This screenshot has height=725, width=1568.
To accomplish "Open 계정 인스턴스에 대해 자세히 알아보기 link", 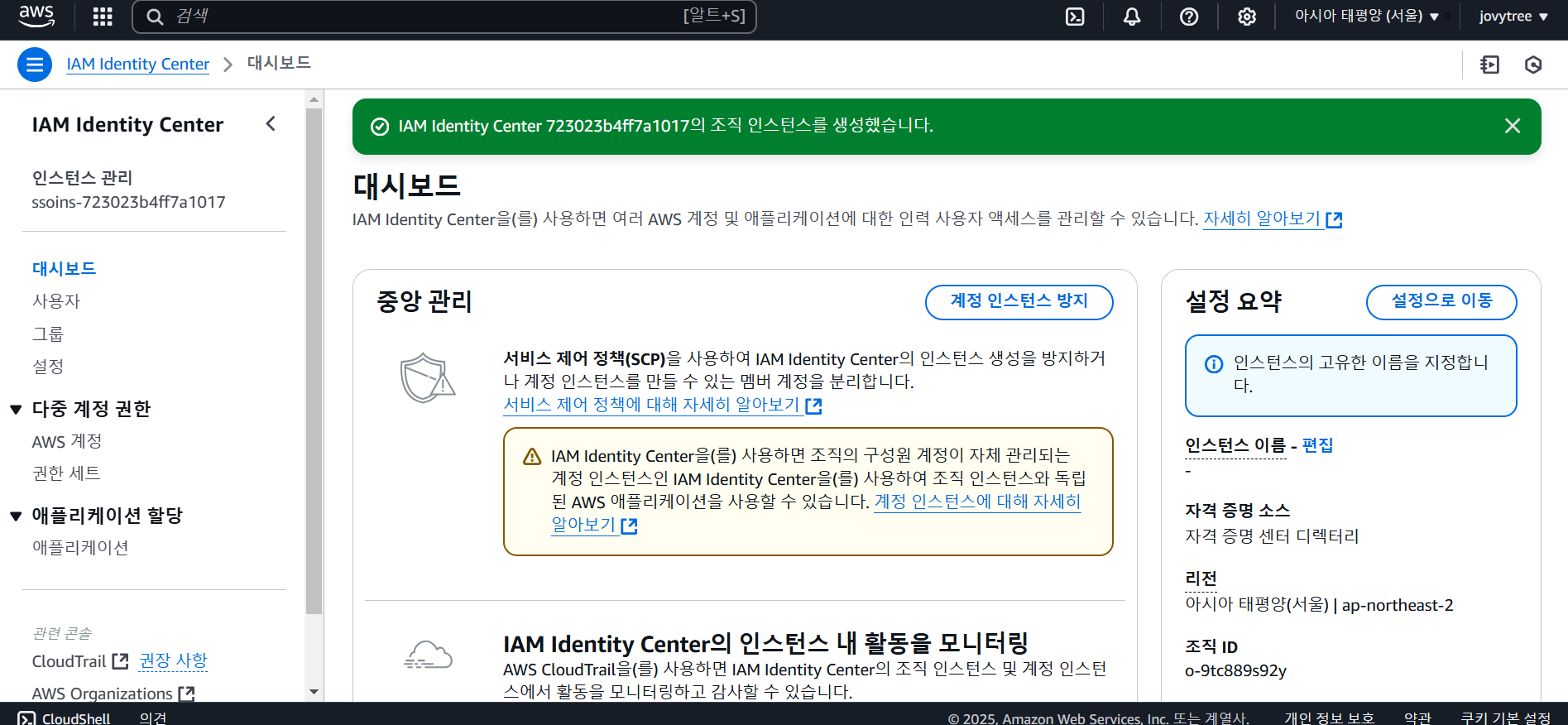I will point(977,502).
